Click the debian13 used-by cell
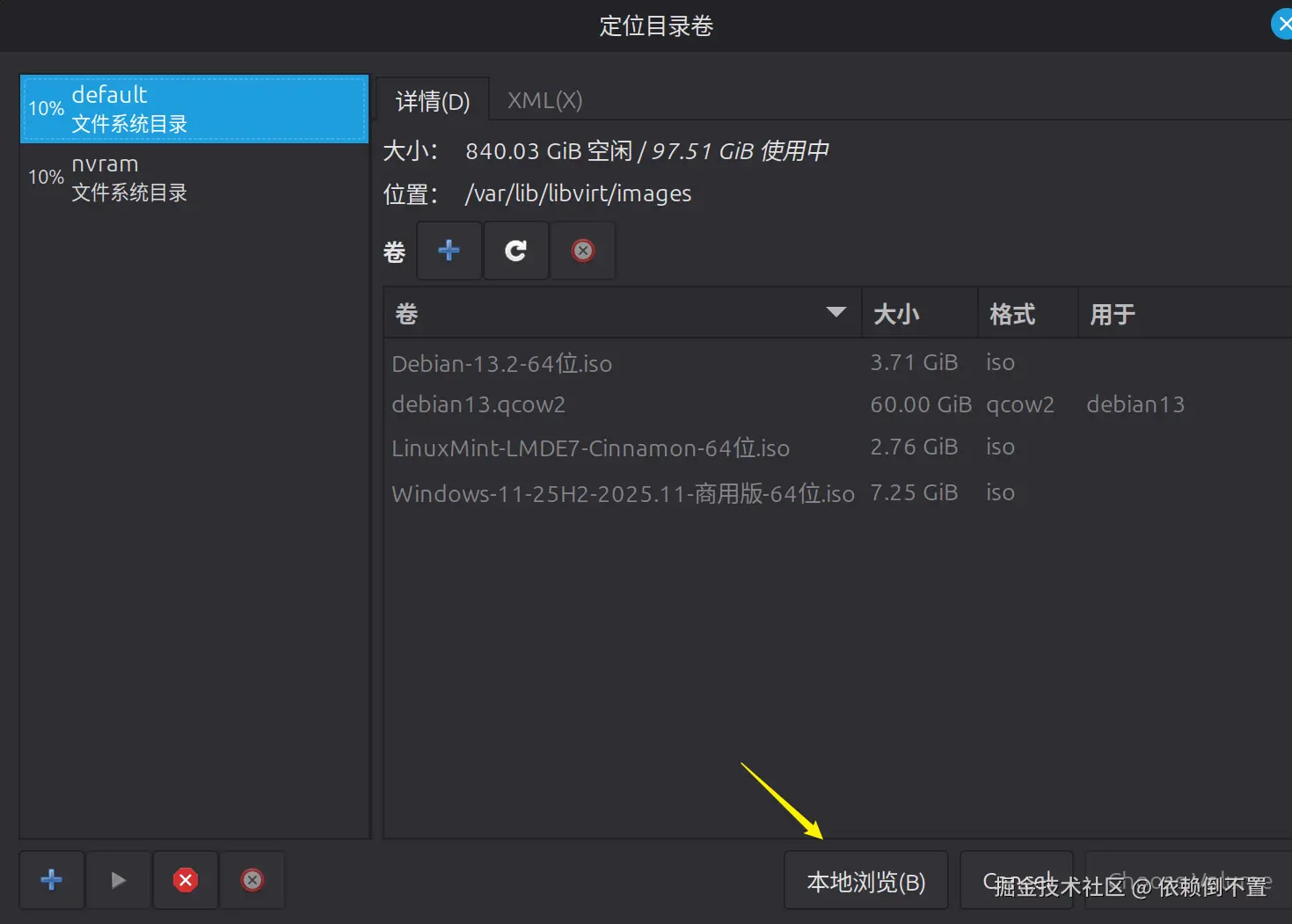Image resolution: width=1292 pixels, height=924 pixels. tap(1135, 404)
